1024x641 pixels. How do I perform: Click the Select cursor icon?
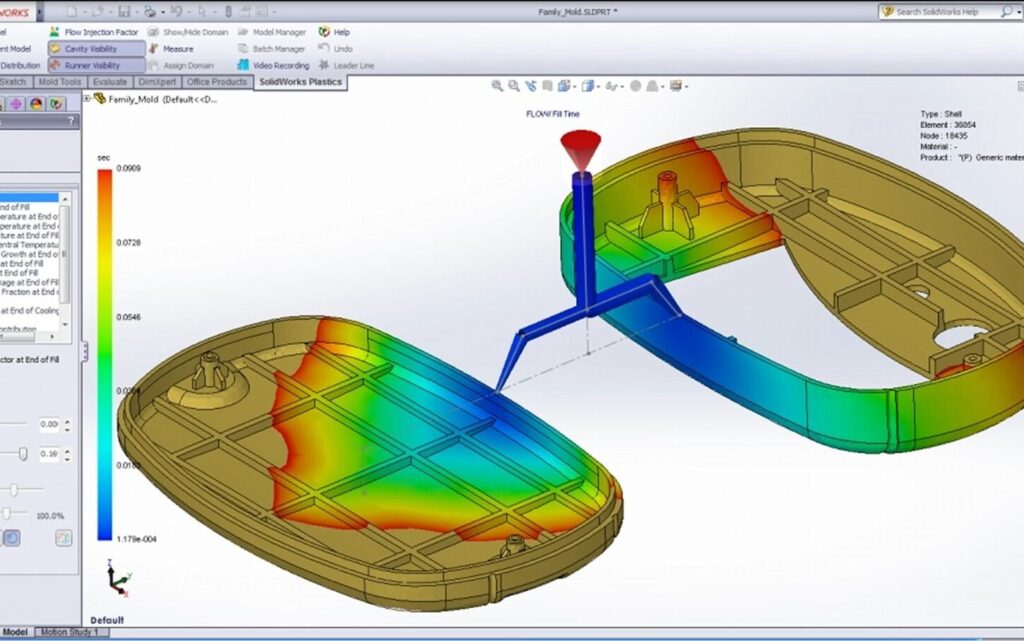[202, 11]
